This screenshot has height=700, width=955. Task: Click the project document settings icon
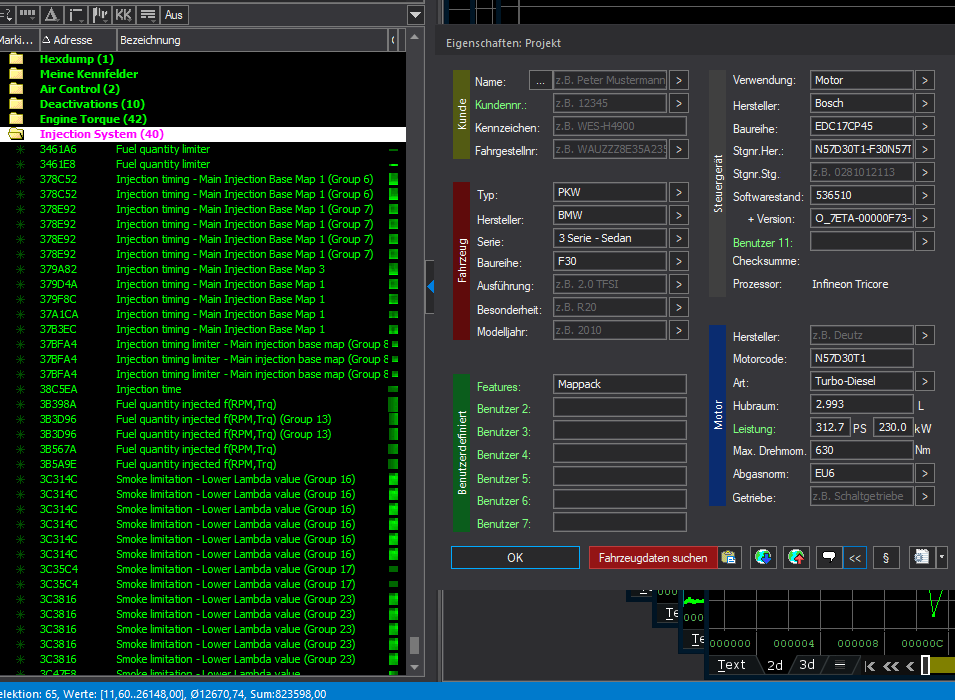tap(921, 558)
